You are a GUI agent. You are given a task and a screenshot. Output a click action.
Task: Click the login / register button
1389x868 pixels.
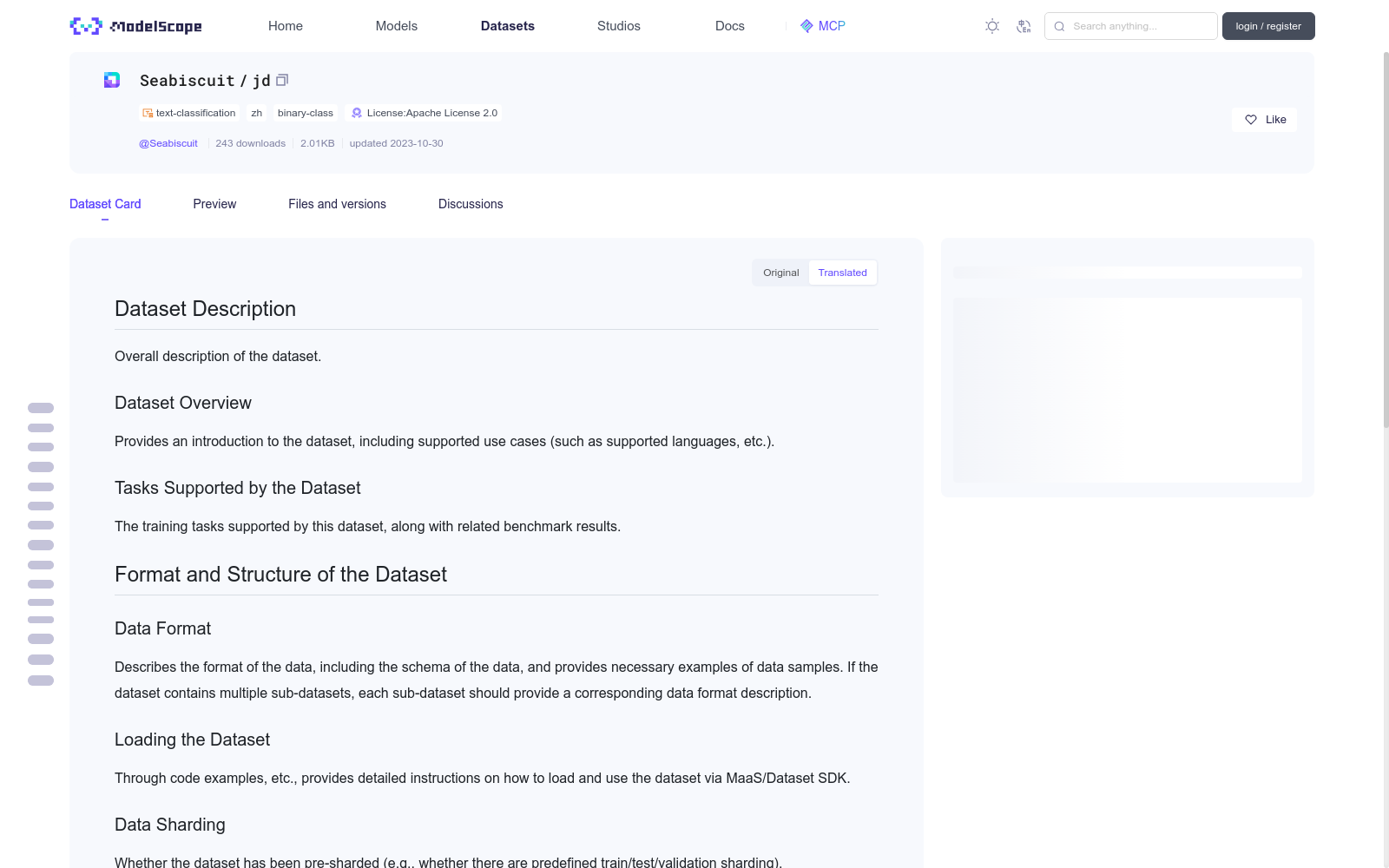click(1268, 26)
